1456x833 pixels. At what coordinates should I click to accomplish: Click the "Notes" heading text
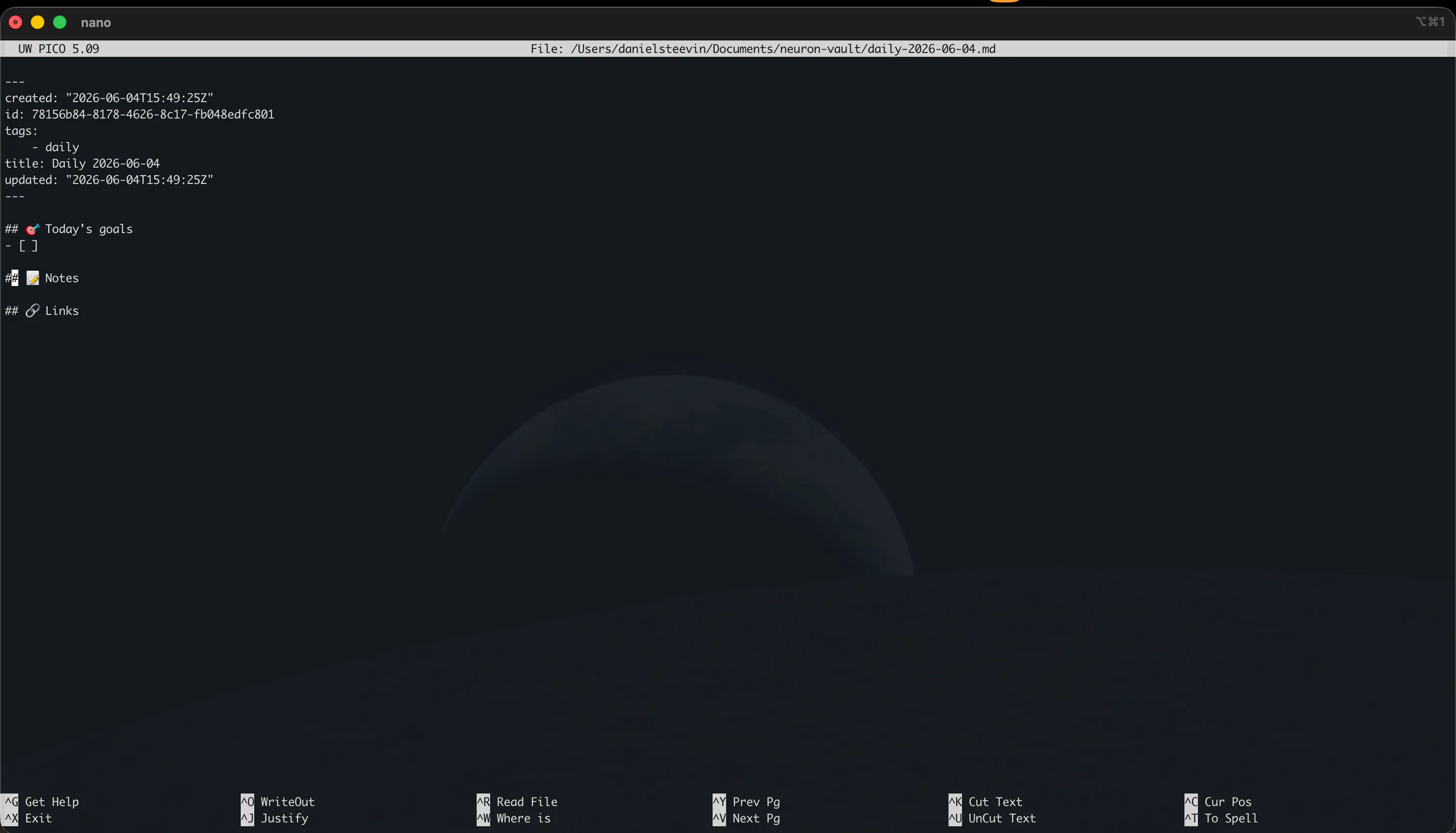[62, 279]
